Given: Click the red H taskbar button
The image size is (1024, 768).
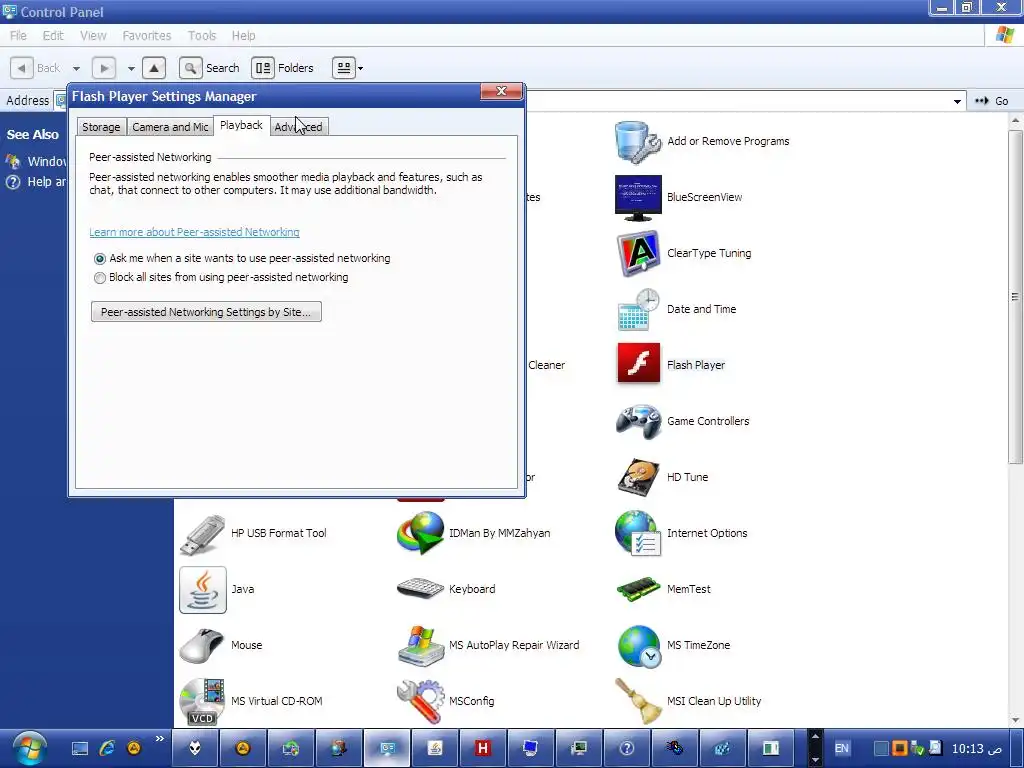Looking at the screenshot, I should click(x=483, y=748).
